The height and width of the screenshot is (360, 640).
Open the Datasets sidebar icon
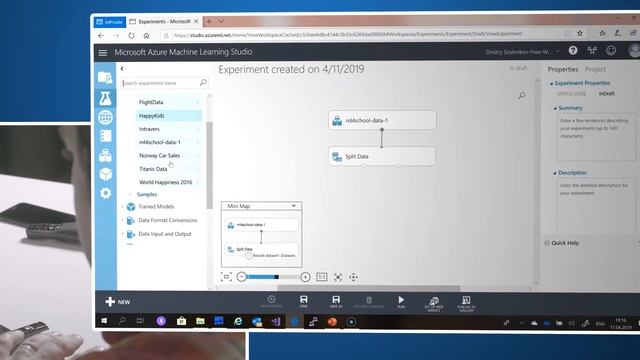pyautogui.click(x=105, y=156)
